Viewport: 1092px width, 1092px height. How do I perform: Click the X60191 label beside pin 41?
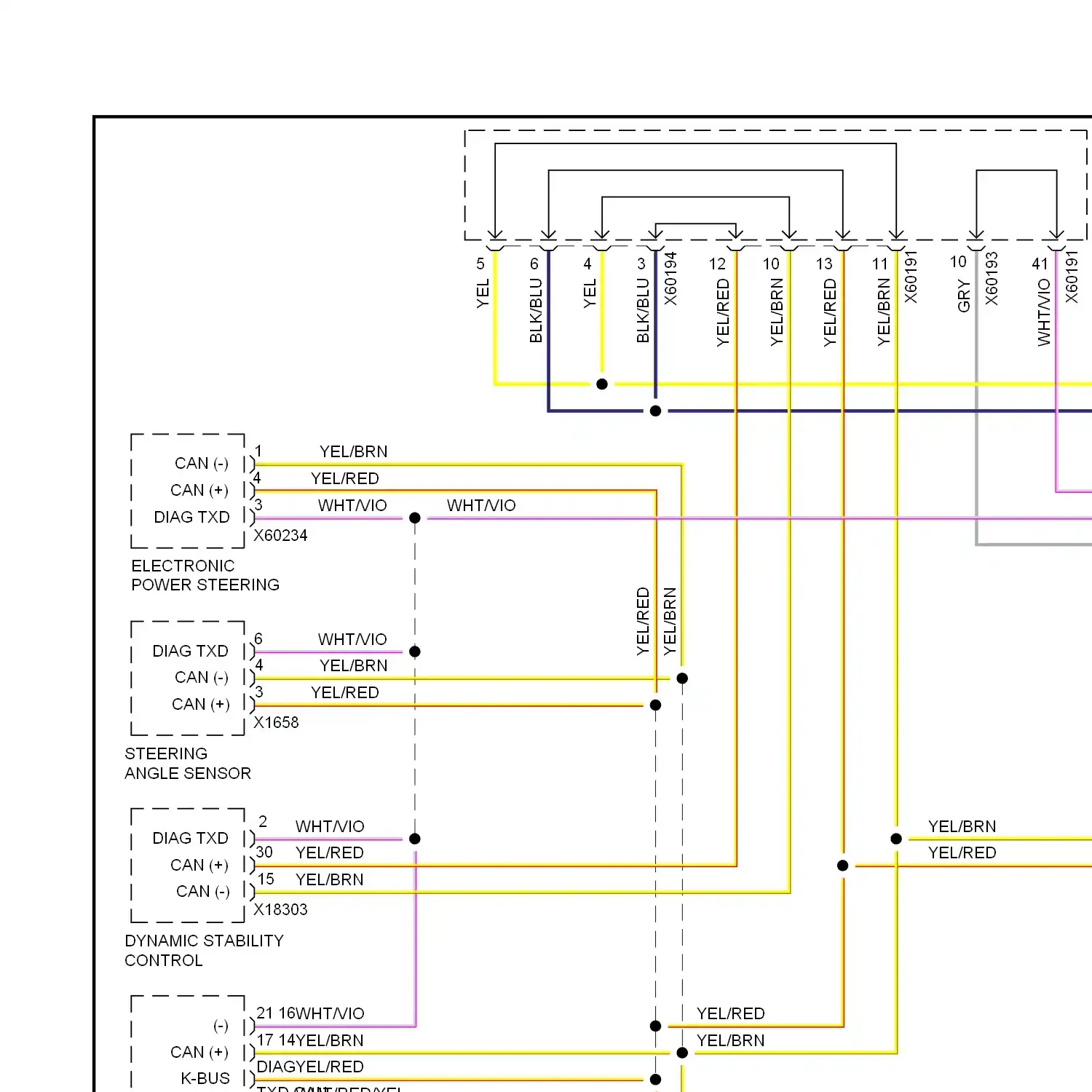tap(1072, 277)
